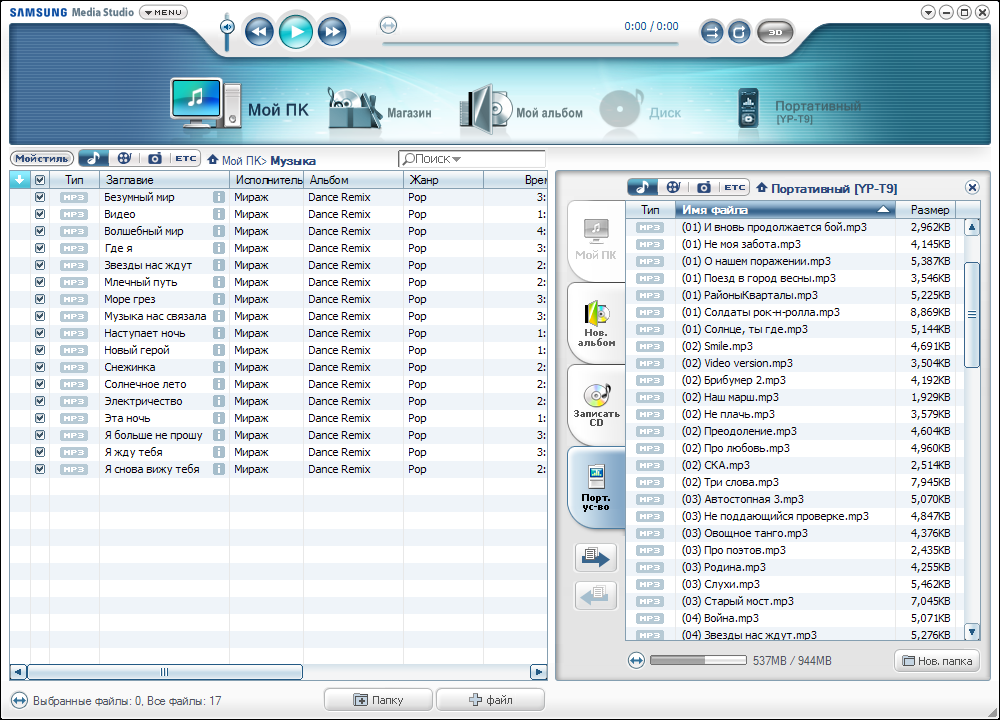Add a folder with the Папку button
The height and width of the screenshot is (720, 1000).
coord(378,700)
